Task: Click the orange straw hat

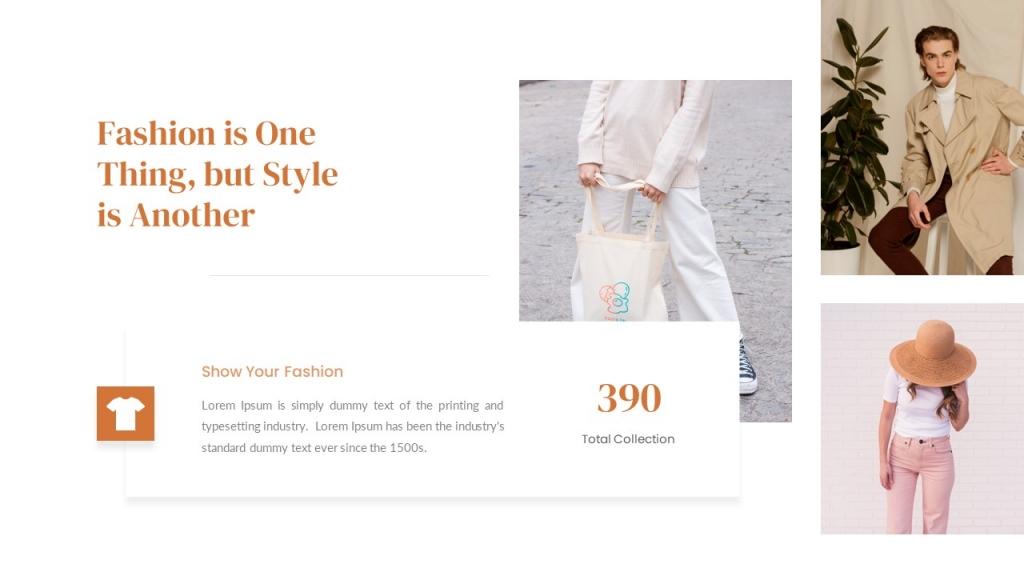Action: pyautogui.click(x=933, y=353)
